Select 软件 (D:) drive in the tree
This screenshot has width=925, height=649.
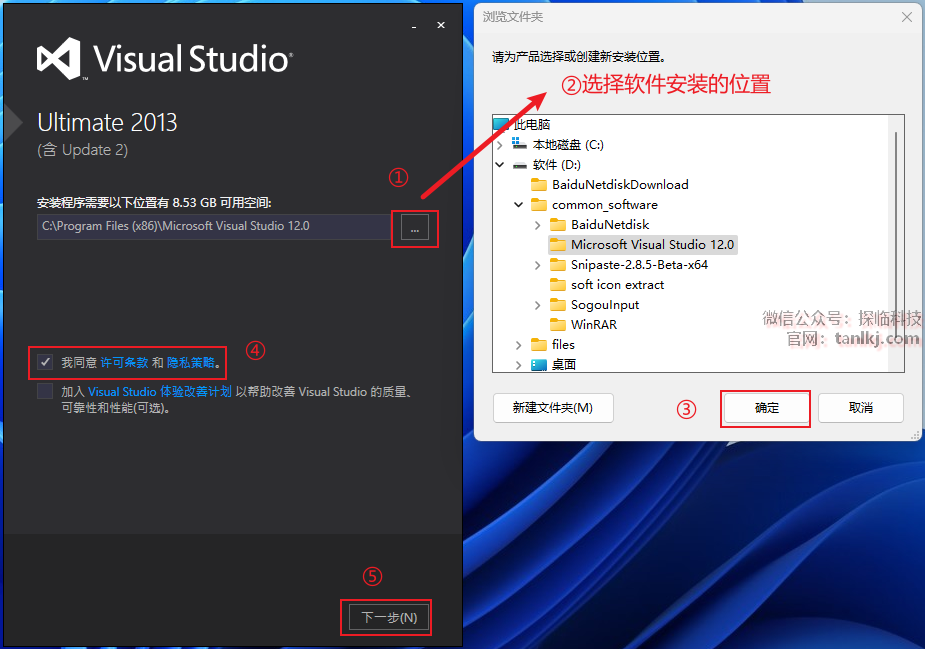click(x=556, y=165)
